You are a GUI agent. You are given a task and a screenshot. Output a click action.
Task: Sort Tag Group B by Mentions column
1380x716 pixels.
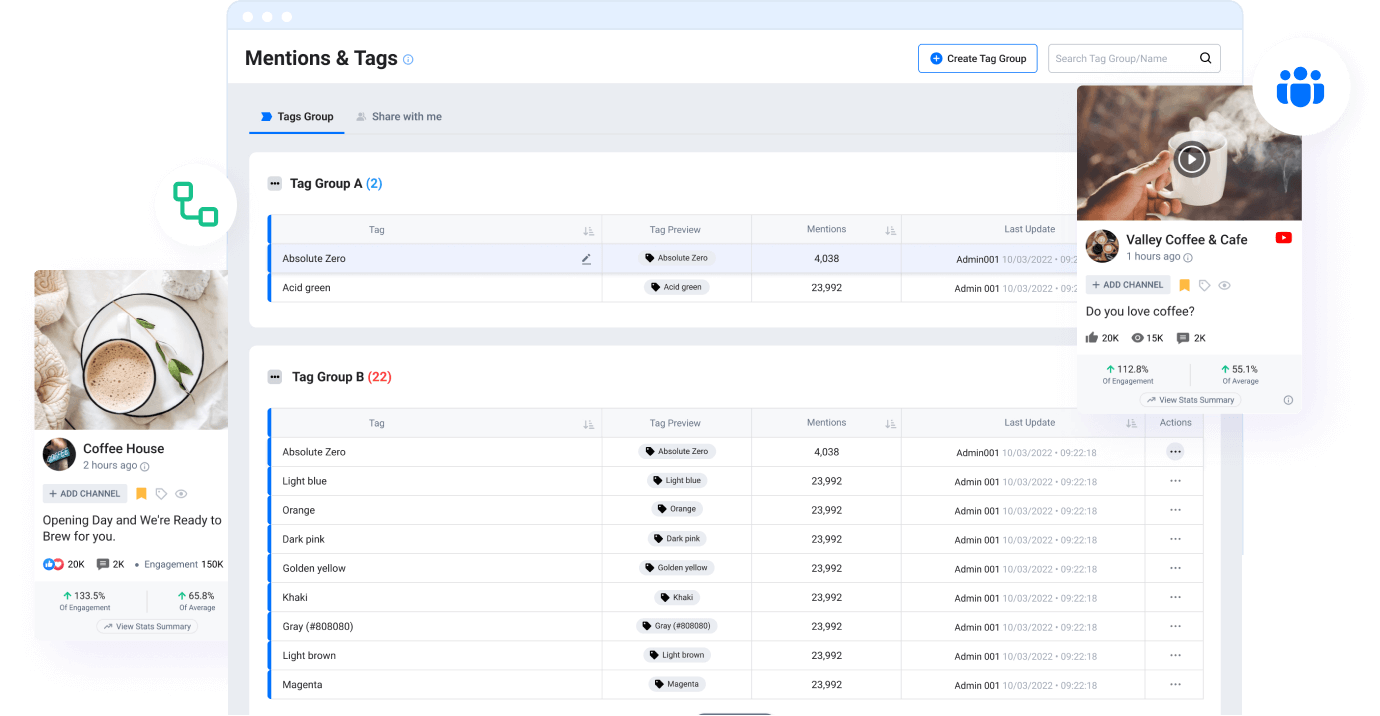[890, 422]
